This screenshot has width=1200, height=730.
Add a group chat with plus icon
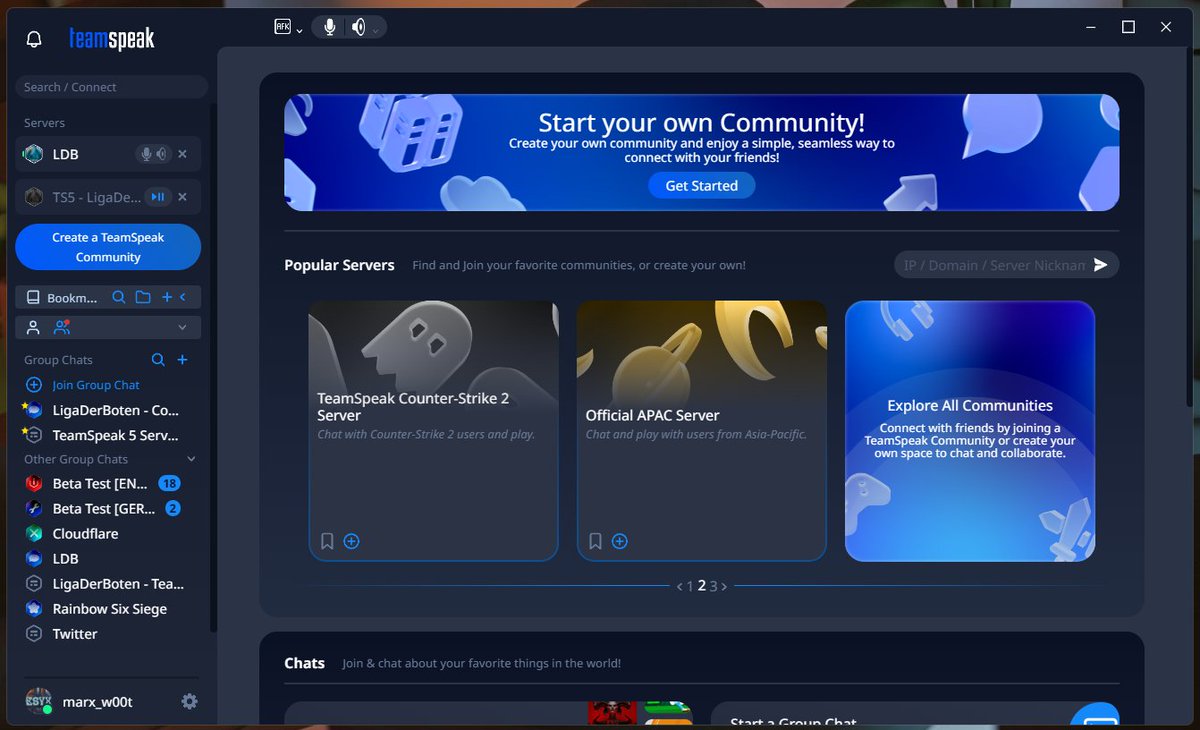tap(182, 360)
